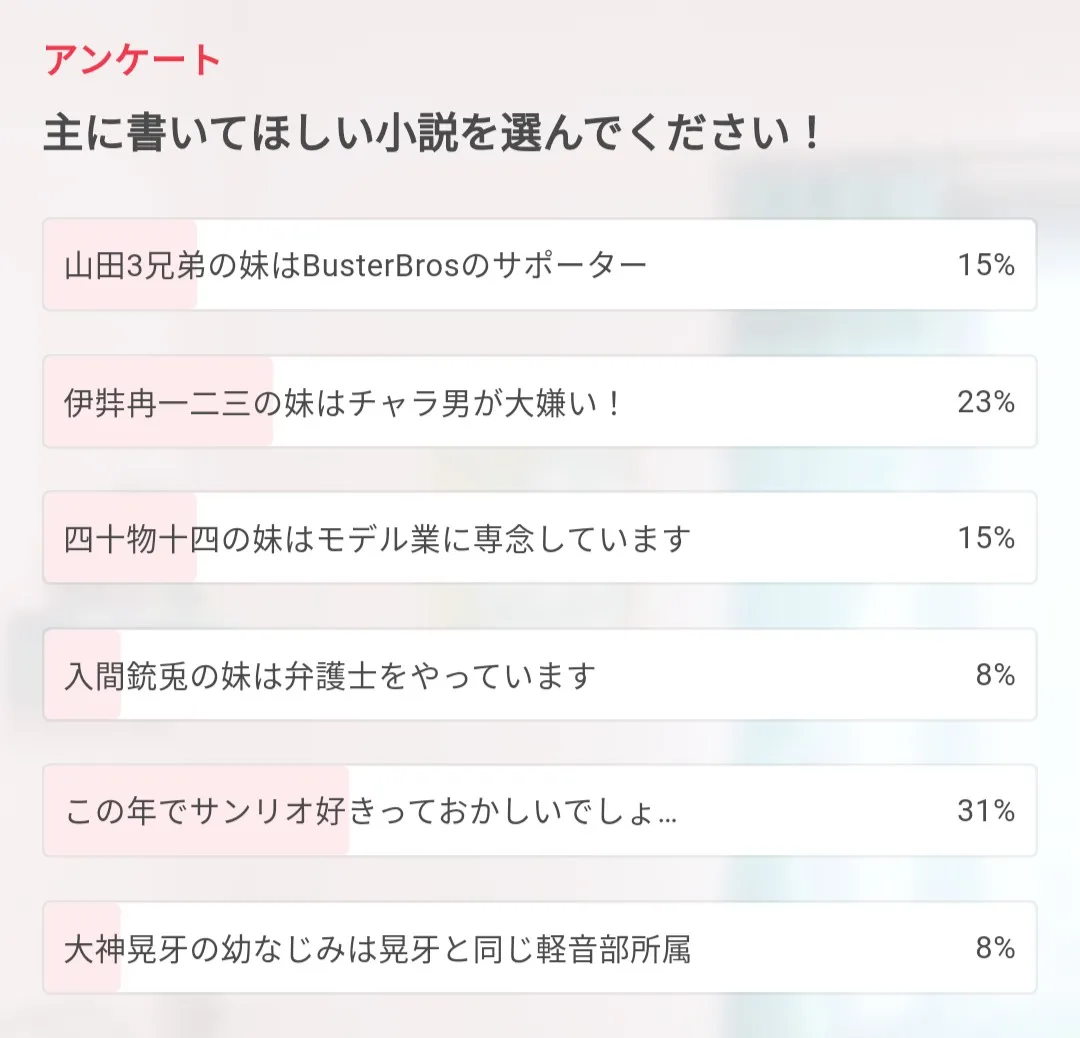Click the アンケート label at the top
The width and height of the screenshot is (1080, 1038).
coord(132,61)
